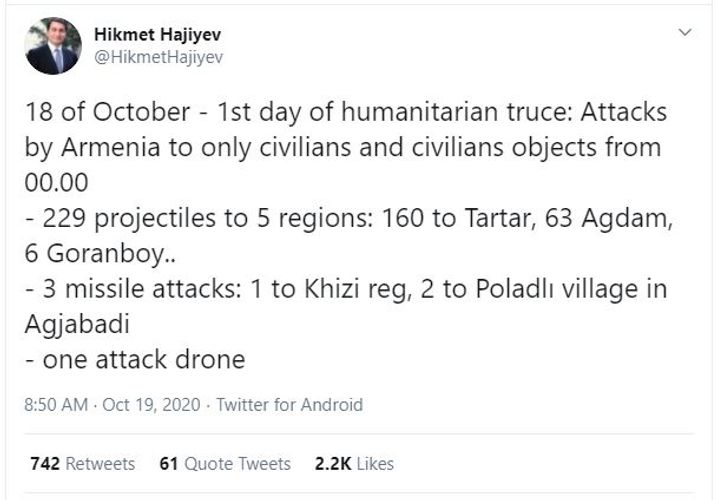
Task: View the 742 Retweets list
Action: [82, 464]
